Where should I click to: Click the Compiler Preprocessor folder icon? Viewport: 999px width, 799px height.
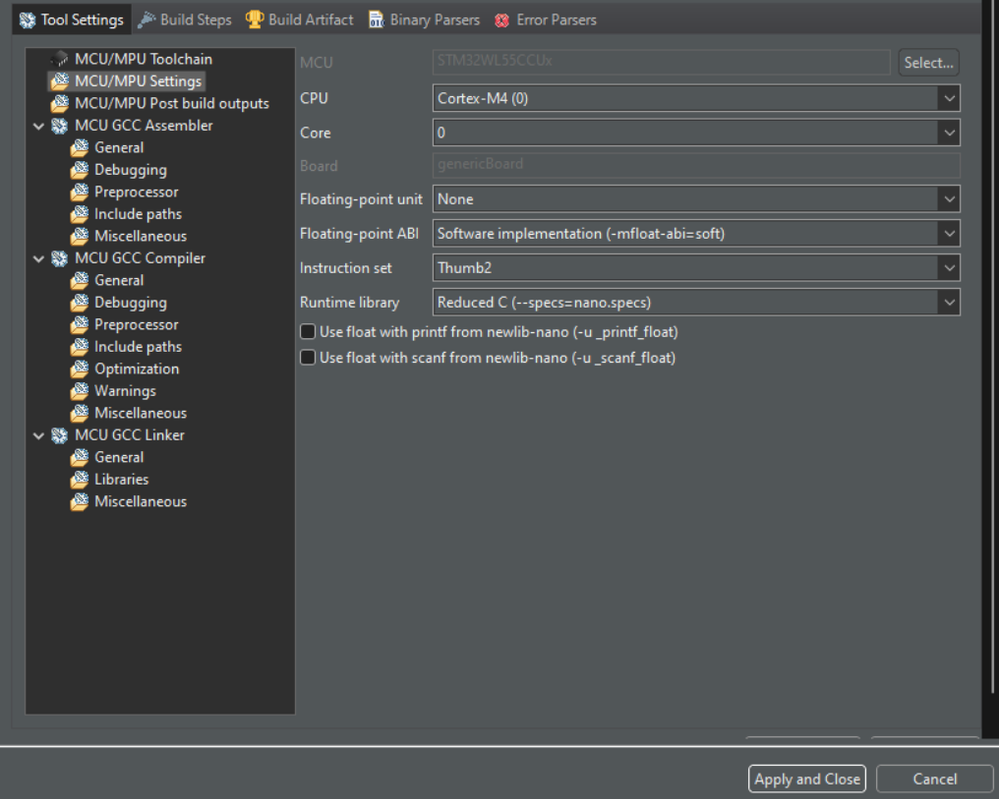point(80,324)
